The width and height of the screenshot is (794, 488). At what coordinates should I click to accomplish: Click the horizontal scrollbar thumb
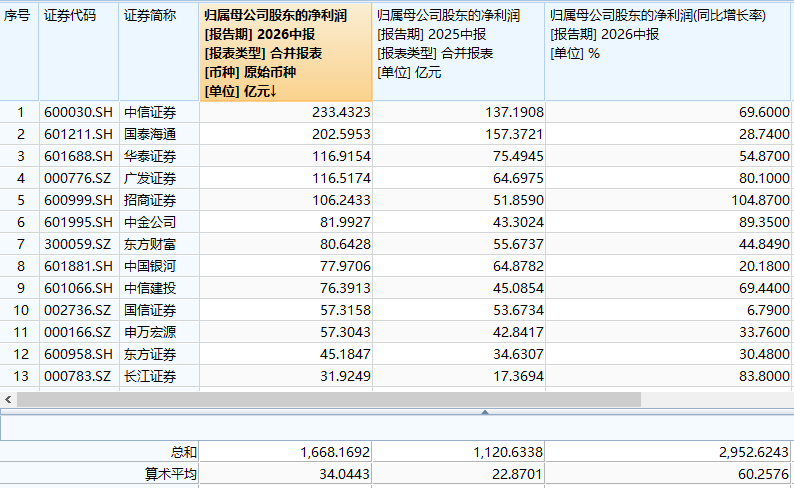click(329, 399)
